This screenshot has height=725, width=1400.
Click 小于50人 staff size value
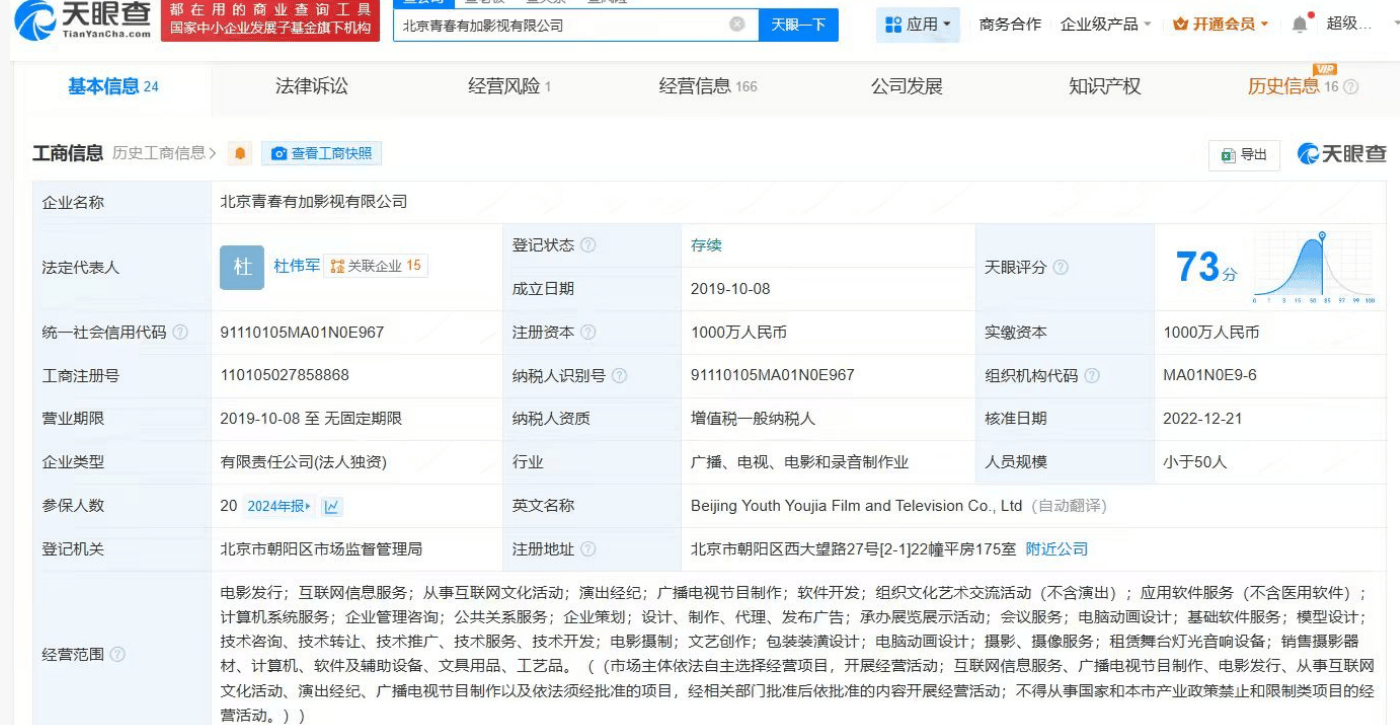(1195, 462)
